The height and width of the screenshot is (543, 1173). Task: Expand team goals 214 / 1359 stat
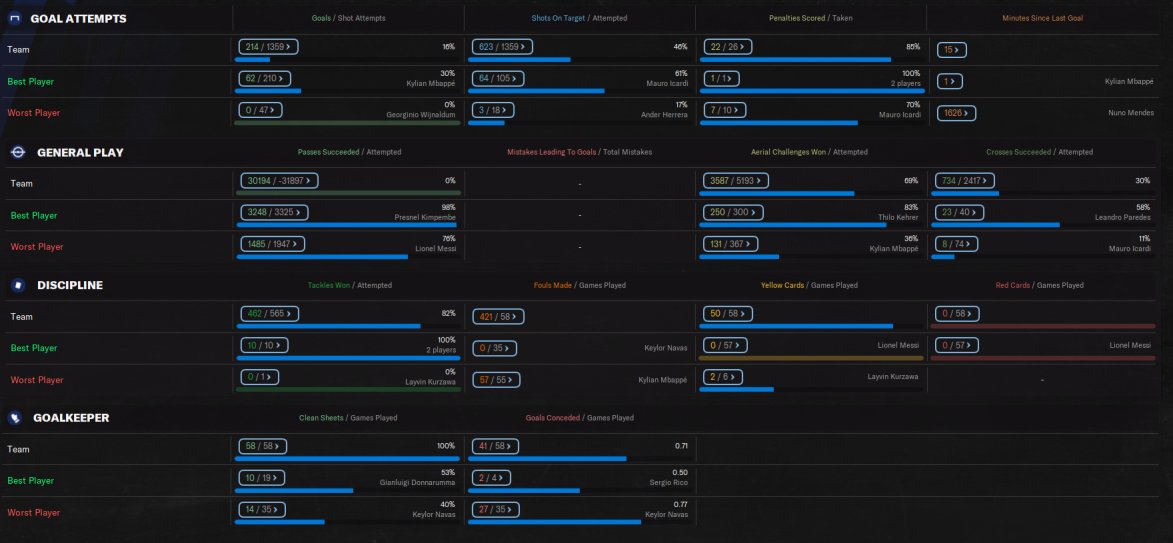[268, 46]
